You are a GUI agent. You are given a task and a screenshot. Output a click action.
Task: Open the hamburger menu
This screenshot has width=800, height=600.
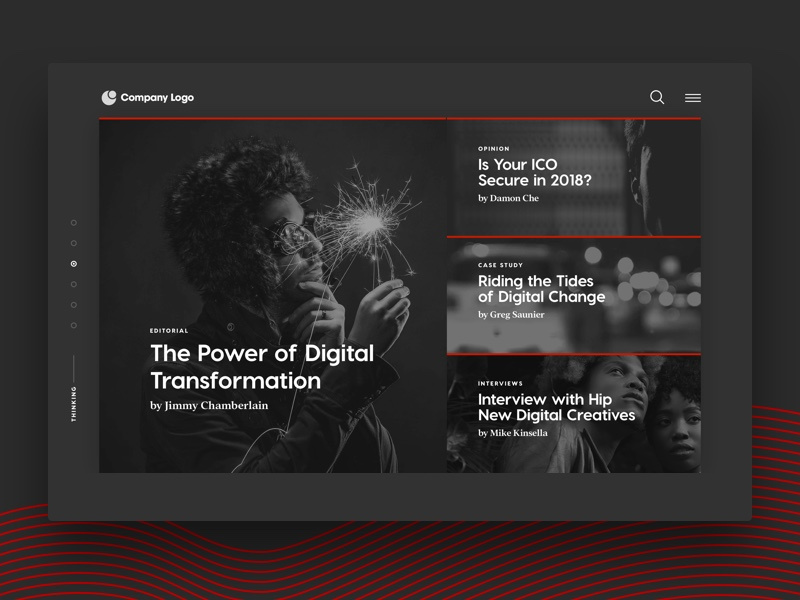click(693, 98)
